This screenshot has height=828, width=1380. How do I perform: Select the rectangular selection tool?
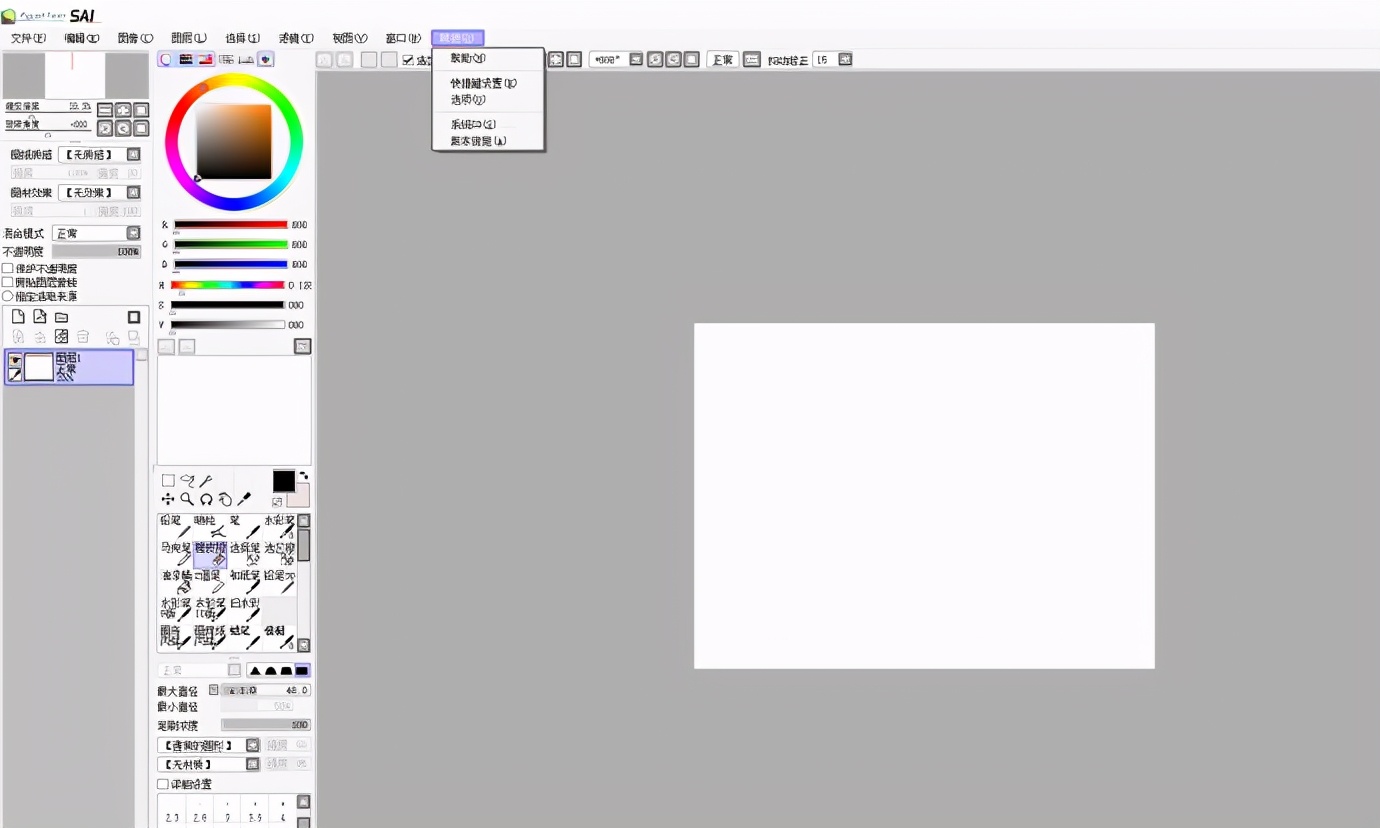pyautogui.click(x=168, y=481)
